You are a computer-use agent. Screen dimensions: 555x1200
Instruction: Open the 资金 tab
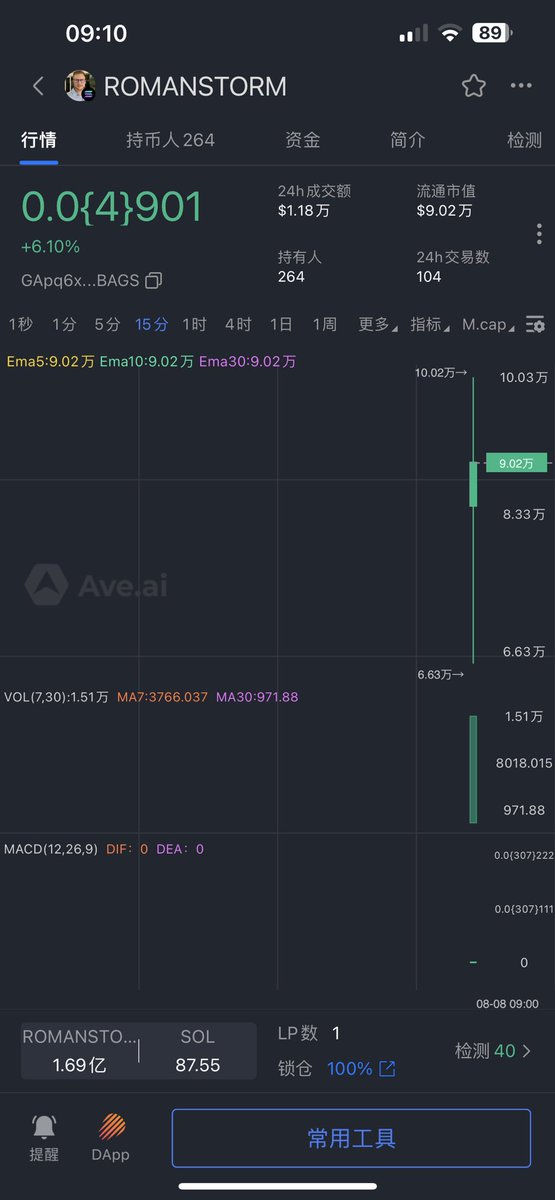coord(303,140)
